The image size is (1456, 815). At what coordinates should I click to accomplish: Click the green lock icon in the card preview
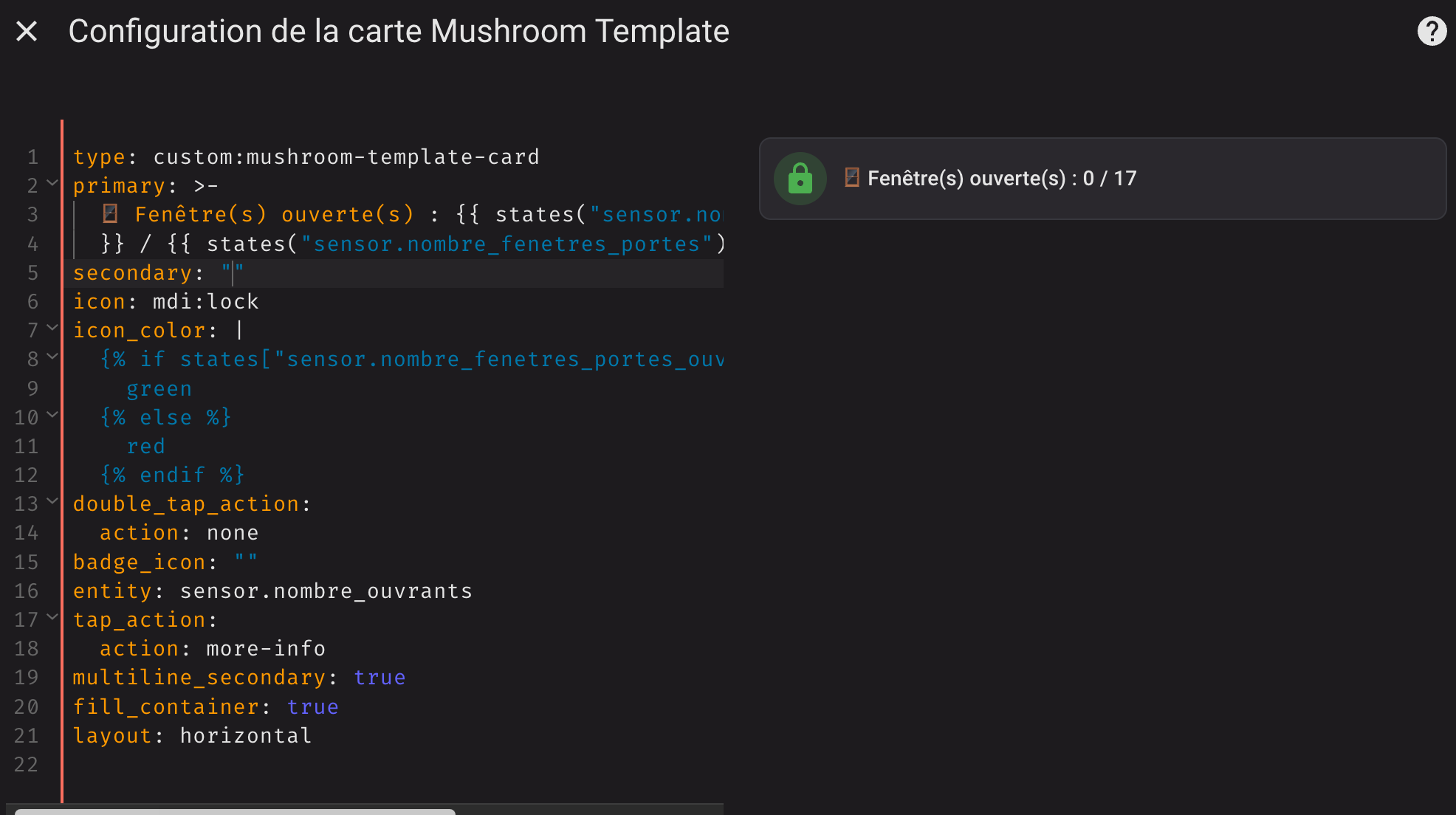(800, 179)
